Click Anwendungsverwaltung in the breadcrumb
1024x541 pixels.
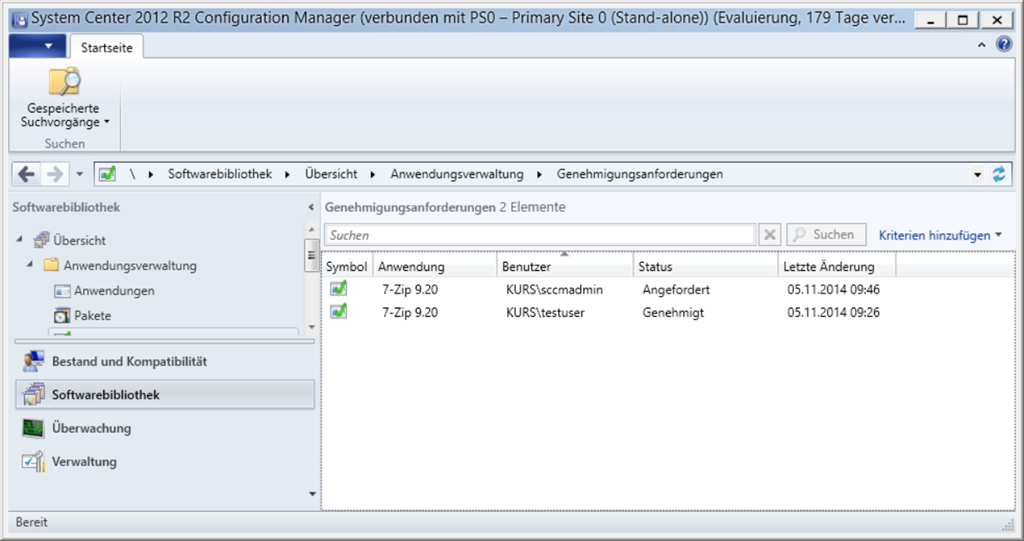click(x=457, y=174)
